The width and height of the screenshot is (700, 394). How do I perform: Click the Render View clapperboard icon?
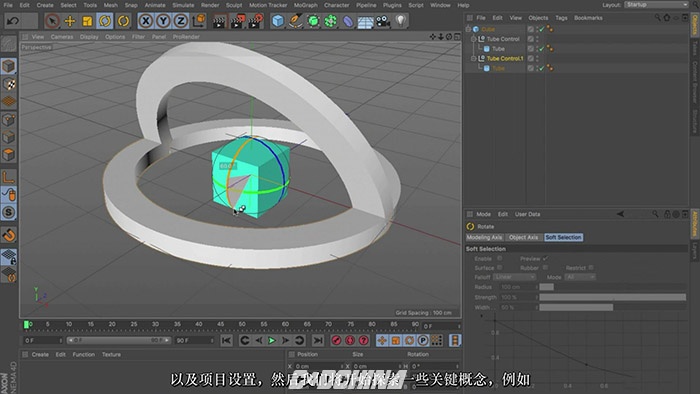219,21
